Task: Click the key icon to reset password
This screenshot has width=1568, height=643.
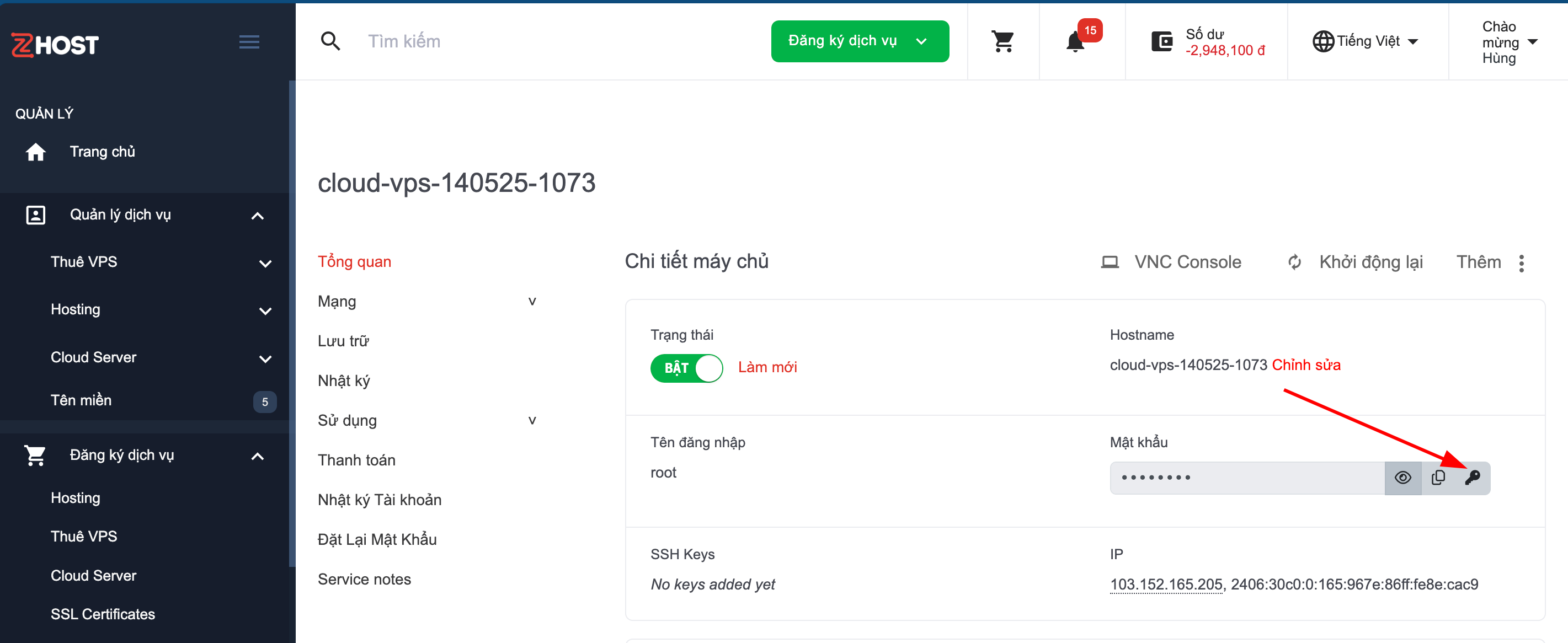Action: (1475, 478)
